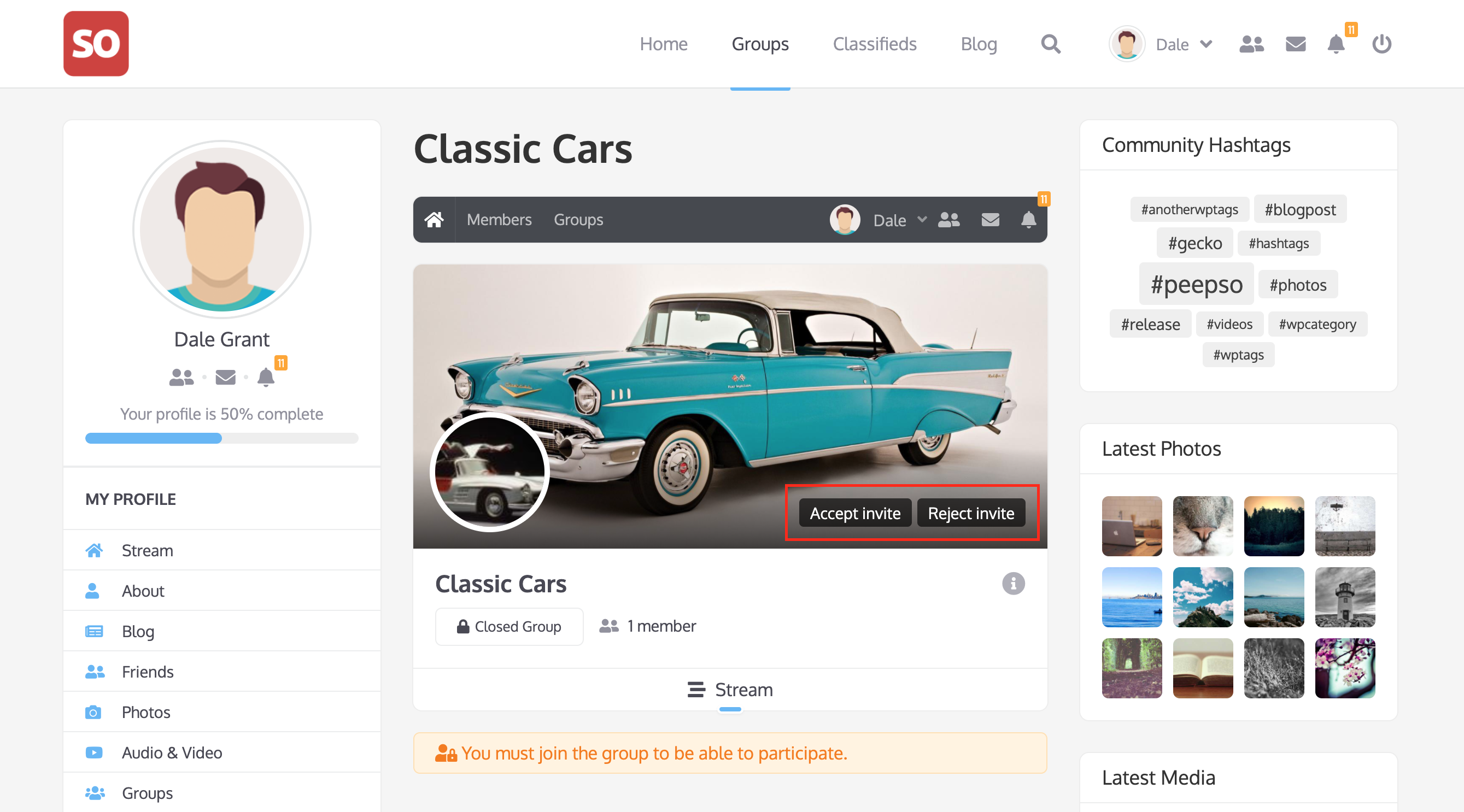1464x812 pixels.
Task: Open the Closed Group privacy button
Action: 508,626
